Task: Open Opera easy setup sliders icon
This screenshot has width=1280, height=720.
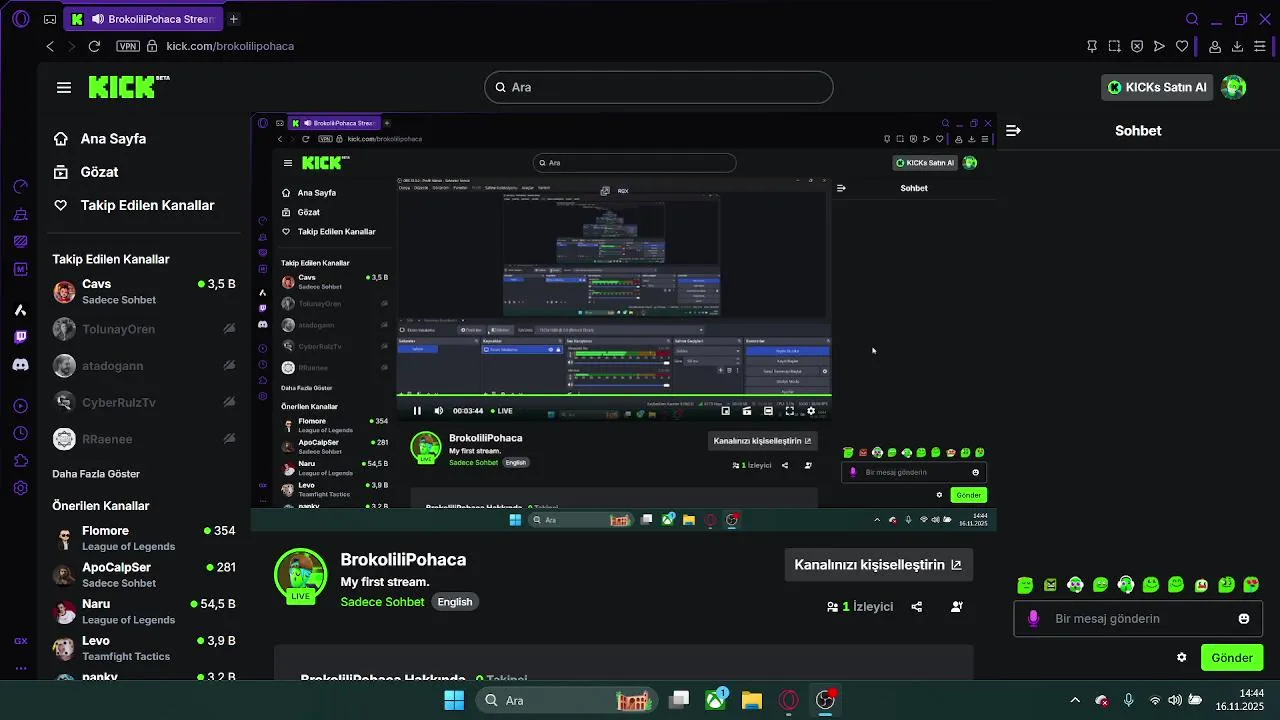Action: click(1262, 46)
